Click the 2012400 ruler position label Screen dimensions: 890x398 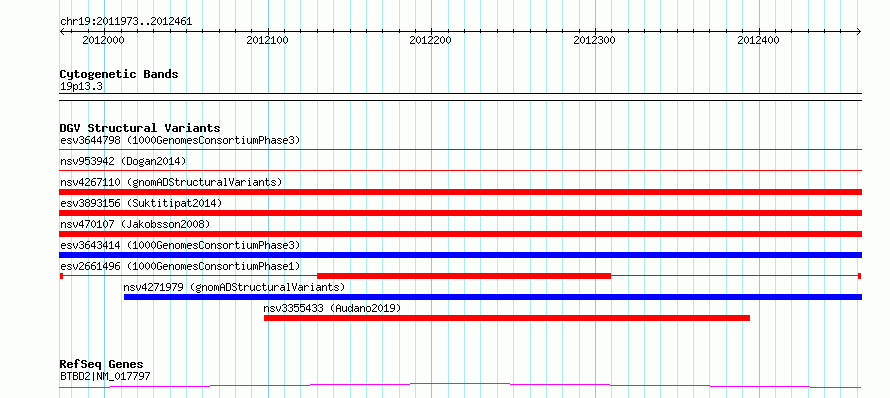[x=758, y=41]
